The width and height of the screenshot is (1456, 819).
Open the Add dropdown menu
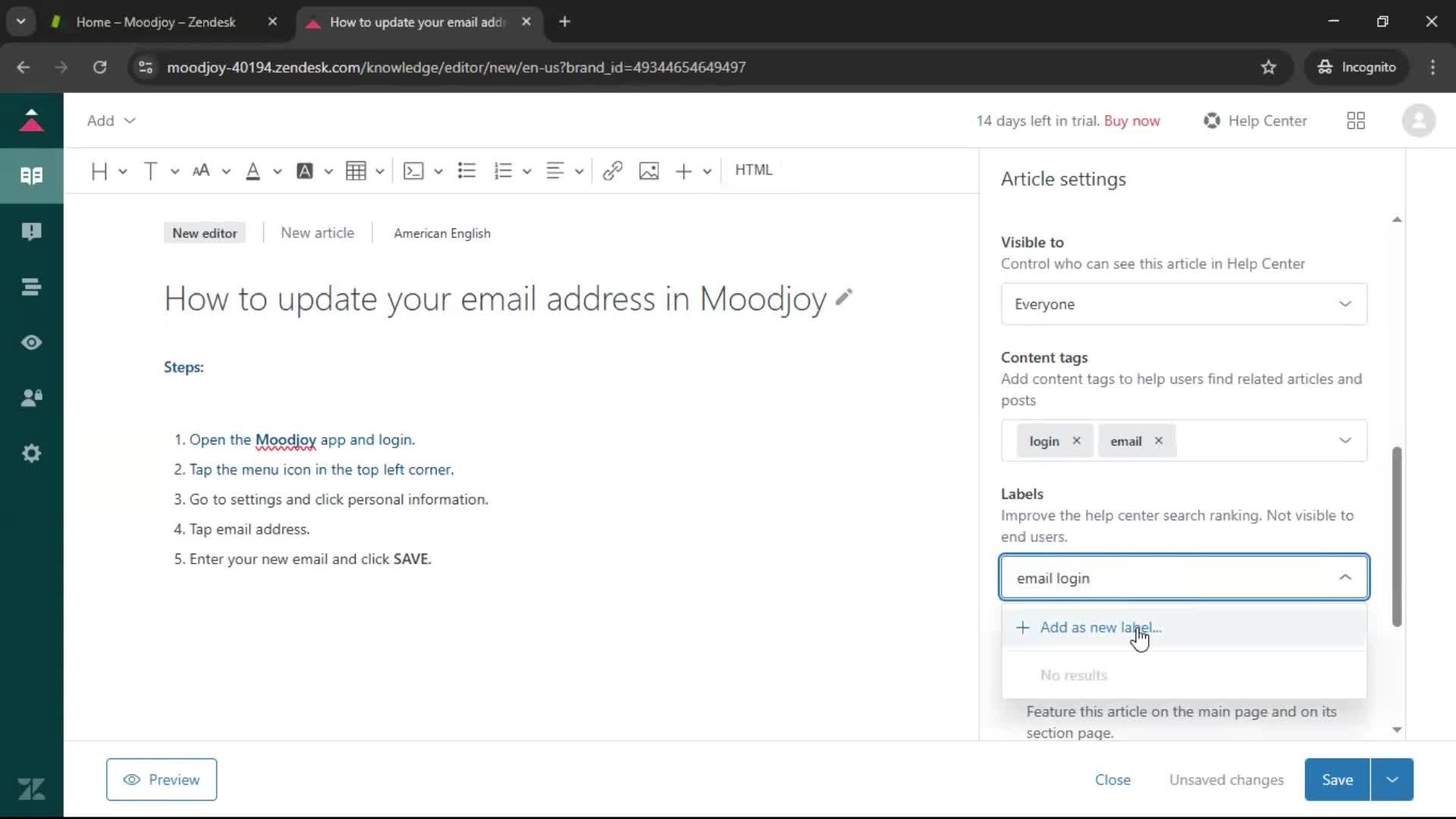pyautogui.click(x=111, y=121)
